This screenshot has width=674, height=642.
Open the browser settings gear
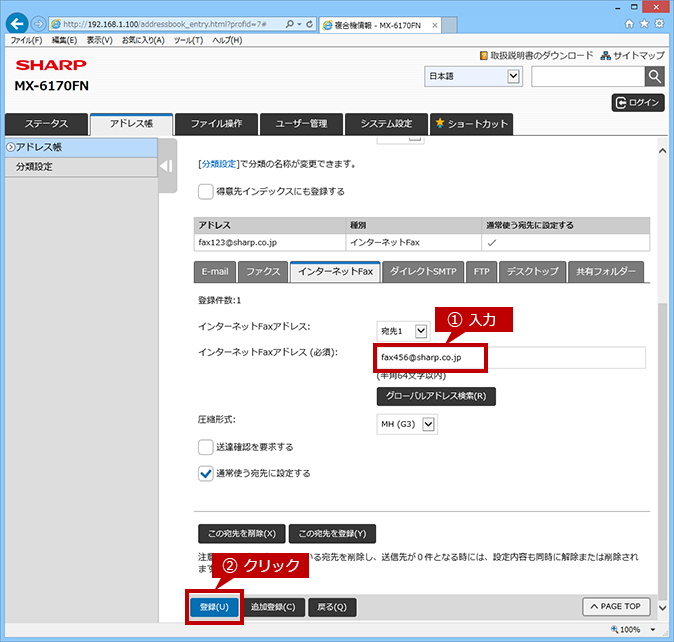pos(659,24)
